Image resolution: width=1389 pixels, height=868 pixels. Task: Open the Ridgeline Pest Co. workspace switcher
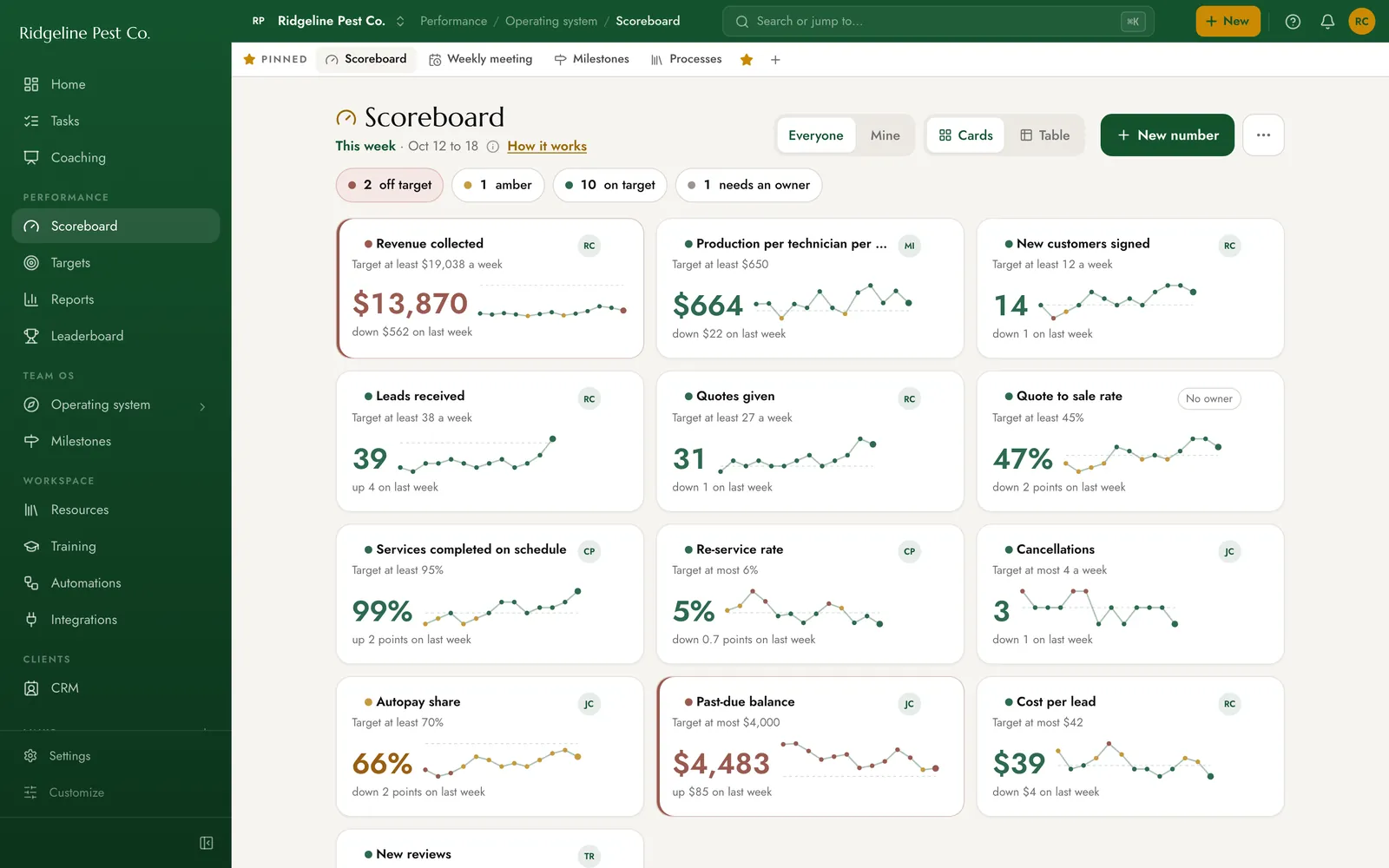pos(330,22)
